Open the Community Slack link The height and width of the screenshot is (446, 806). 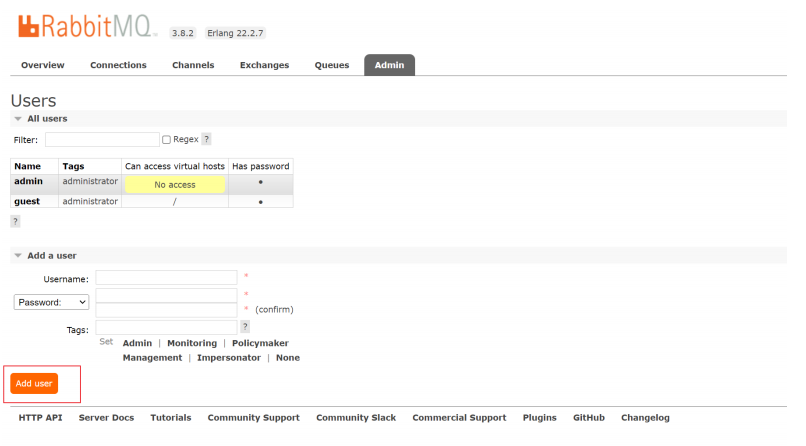click(356, 418)
